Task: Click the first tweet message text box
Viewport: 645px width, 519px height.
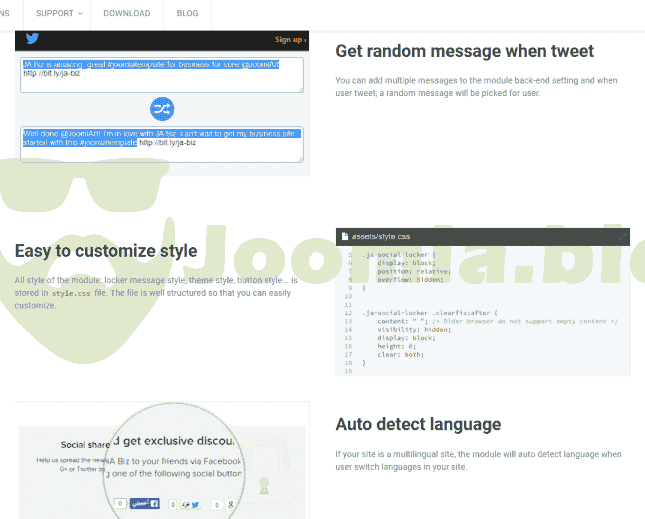Action: (162, 75)
